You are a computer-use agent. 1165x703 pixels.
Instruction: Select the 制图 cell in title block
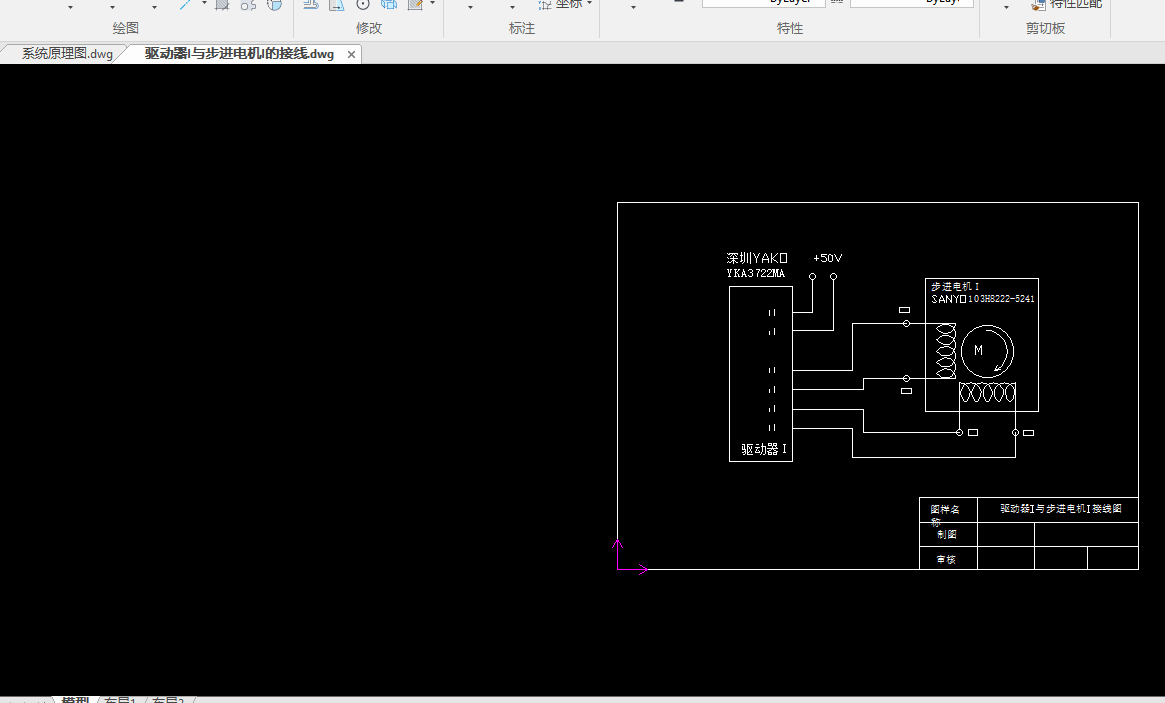click(x=947, y=534)
